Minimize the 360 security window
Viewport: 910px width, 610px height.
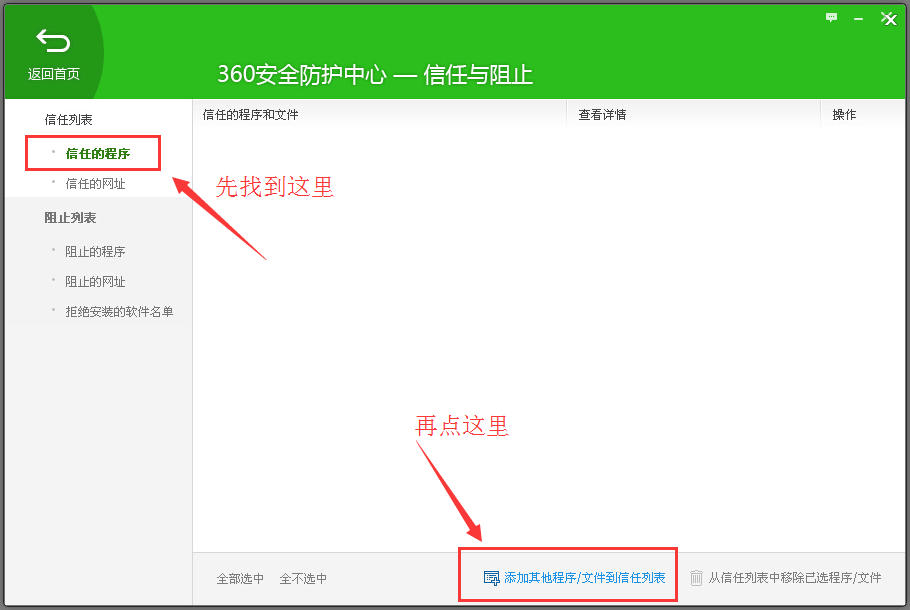pyautogui.click(x=858, y=19)
